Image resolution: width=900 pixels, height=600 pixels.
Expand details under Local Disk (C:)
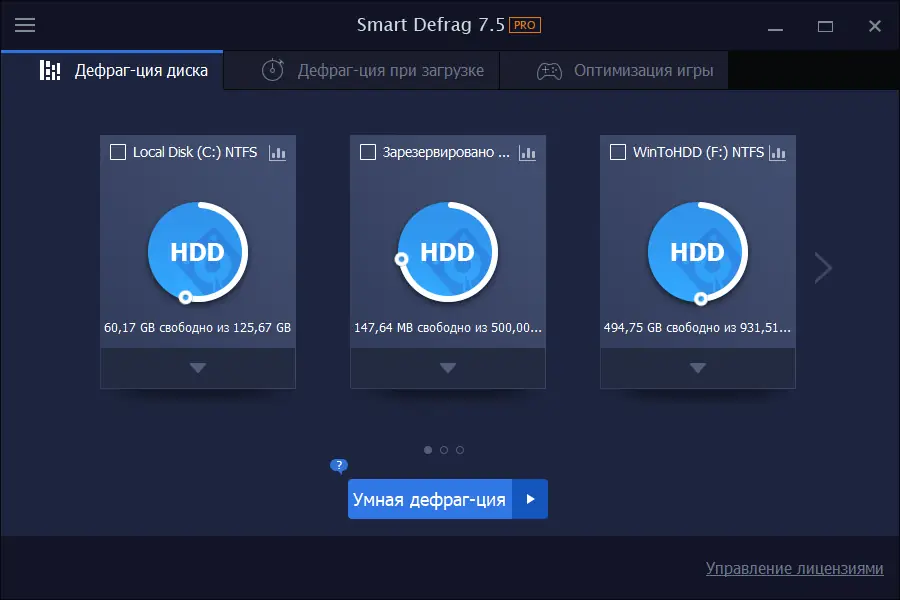click(x=197, y=368)
